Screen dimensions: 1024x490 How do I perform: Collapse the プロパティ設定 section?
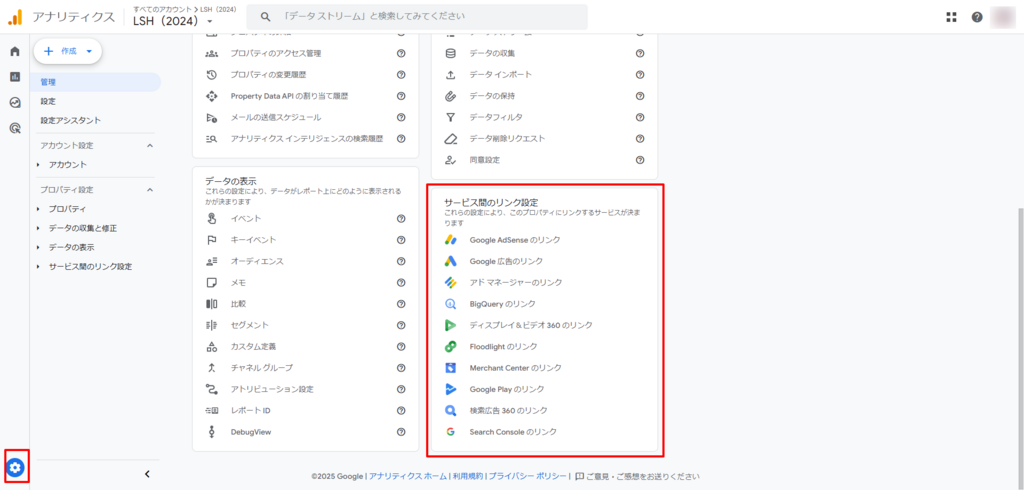[x=150, y=189]
